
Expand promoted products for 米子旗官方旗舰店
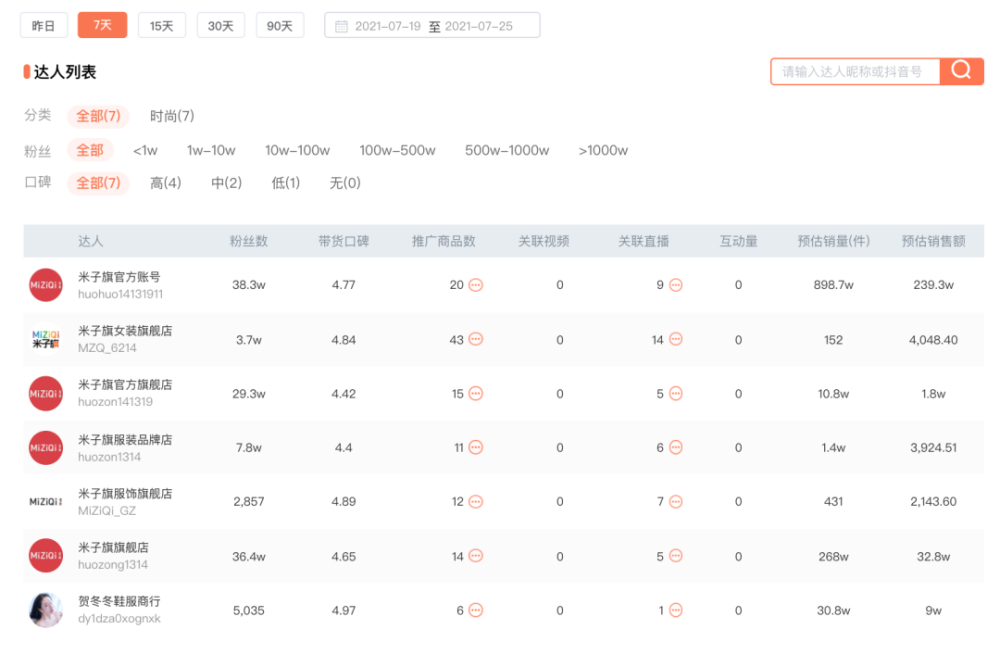(476, 394)
